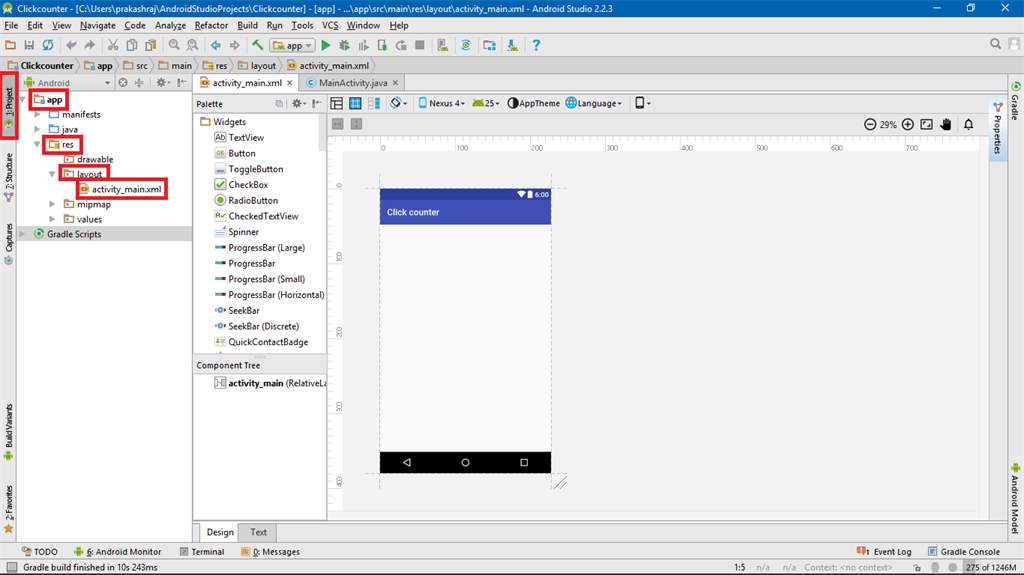The width and height of the screenshot is (1024, 575).
Task: Select the Design tab
Action: 220,532
